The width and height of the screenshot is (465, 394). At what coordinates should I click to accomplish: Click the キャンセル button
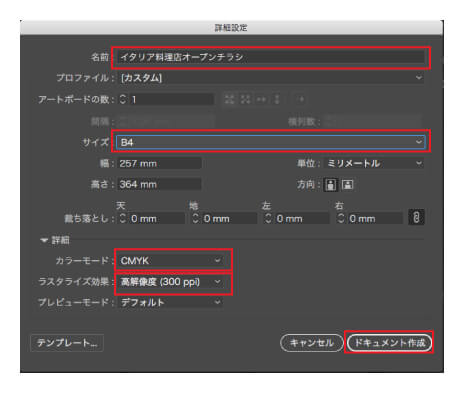pos(312,343)
